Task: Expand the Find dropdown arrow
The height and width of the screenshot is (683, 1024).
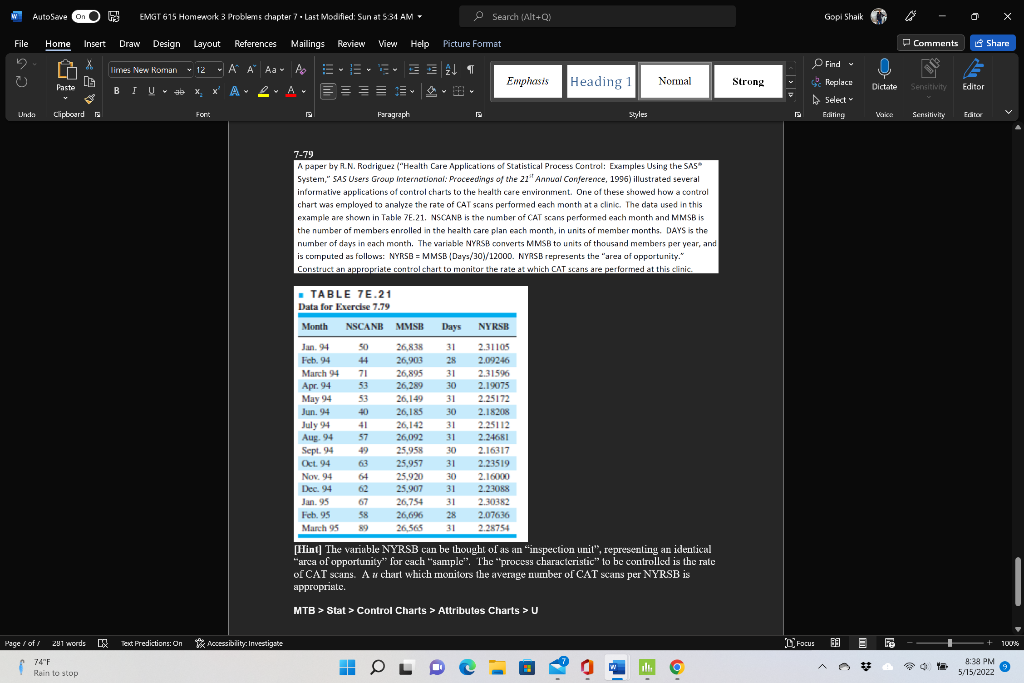Action: tap(851, 64)
